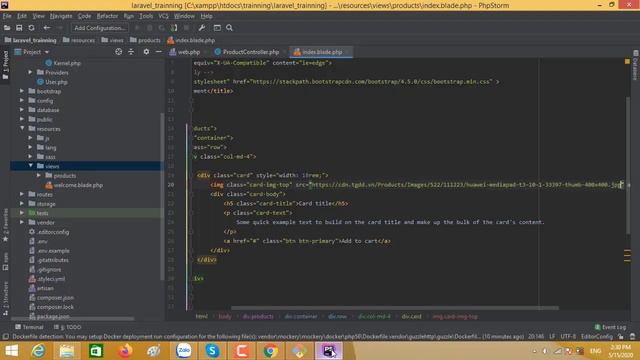Screen dimensions: 640x360
Task: Open the Refactor menu
Action: click(107, 16)
